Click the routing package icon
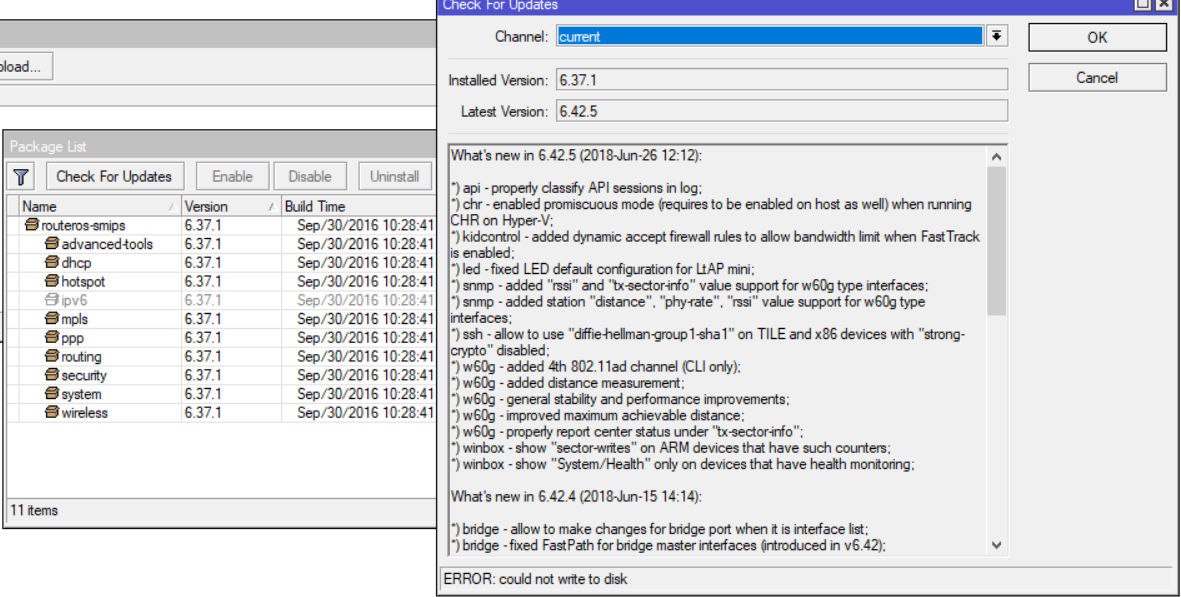The width and height of the screenshot is (1181, 597). [52, 357]
